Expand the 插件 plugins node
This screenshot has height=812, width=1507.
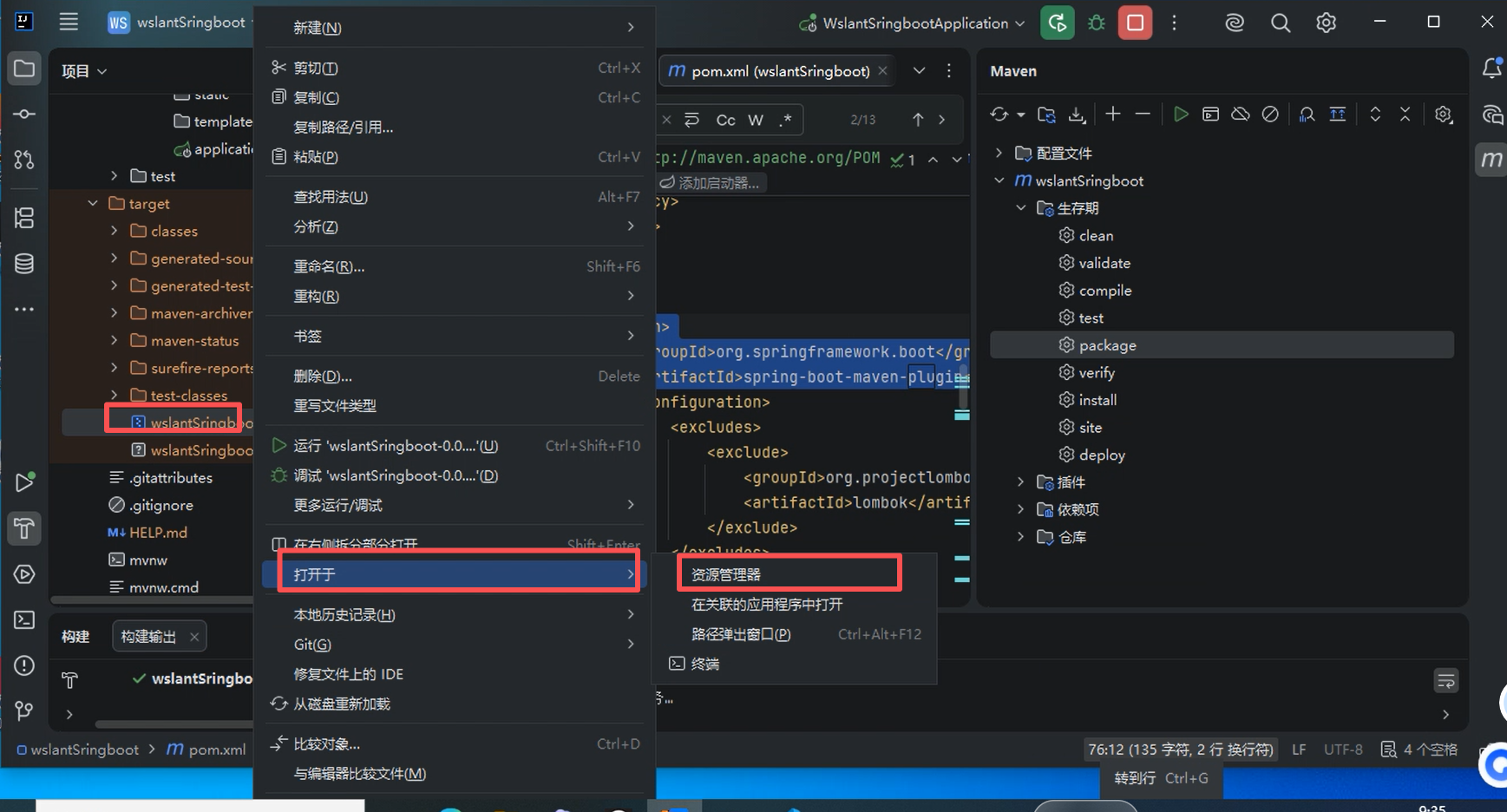pos(1021,482)
